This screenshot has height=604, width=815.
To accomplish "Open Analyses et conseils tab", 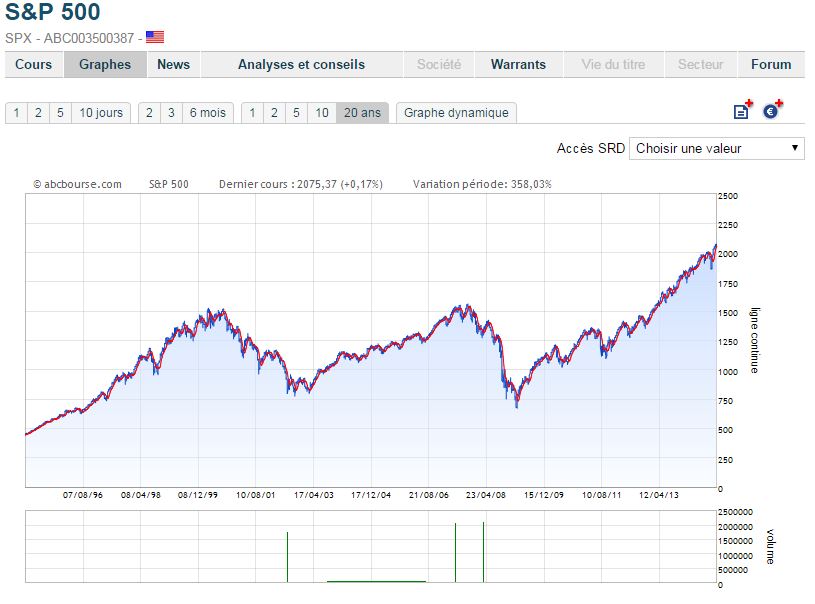I will pos(301,64).
